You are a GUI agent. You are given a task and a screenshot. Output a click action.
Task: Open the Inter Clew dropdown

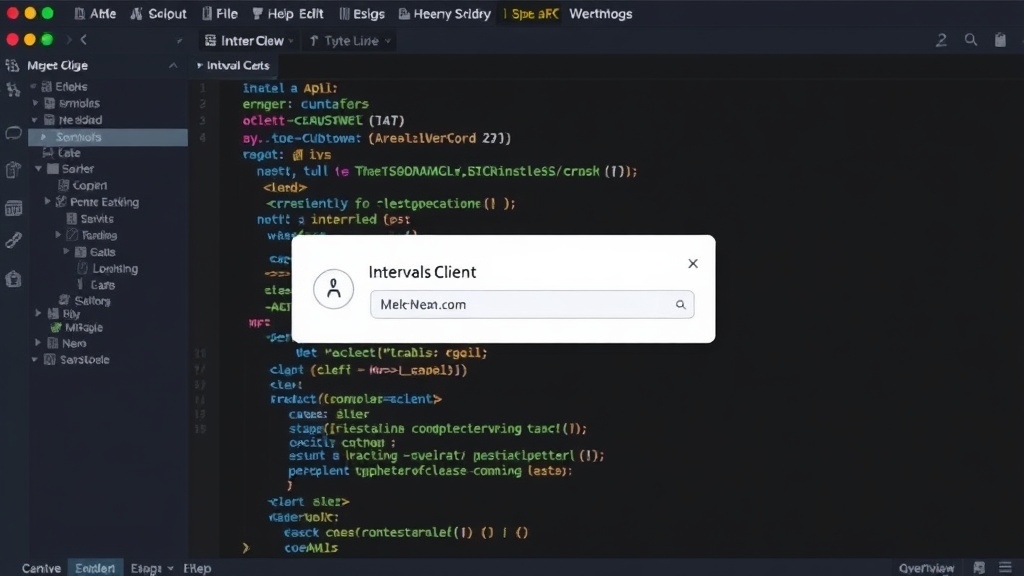(x=249, y=40)
